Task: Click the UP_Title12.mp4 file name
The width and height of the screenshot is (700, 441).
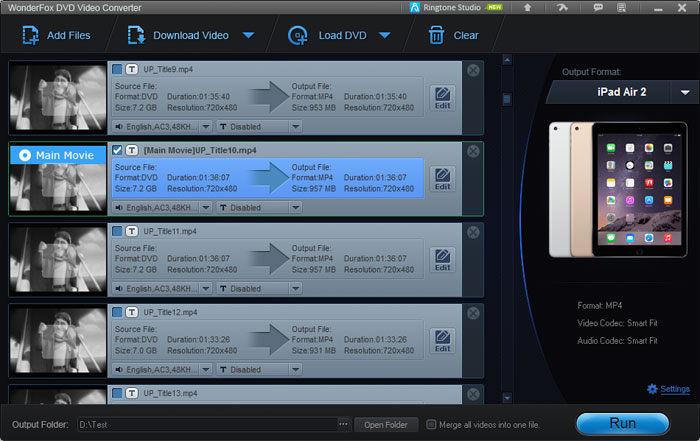Action: click(x=170, y=312)
